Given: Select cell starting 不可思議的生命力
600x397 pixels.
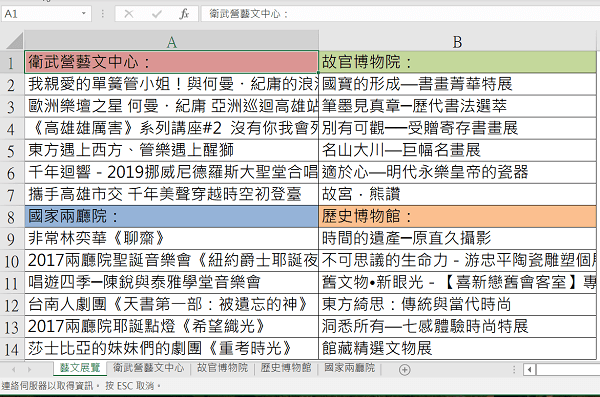Looking at the screenshot, I should pos(457,261).
